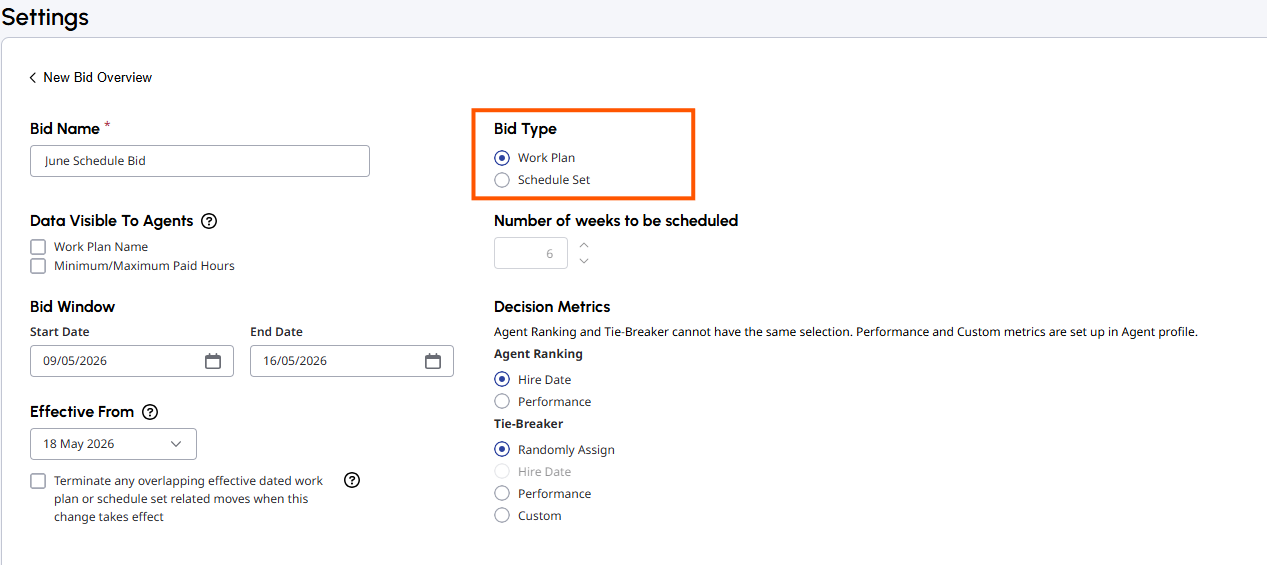Choose Performance under Agent Ranking
The width and height of the screenshot is (1267, 565).
click(x=502, y=402)
